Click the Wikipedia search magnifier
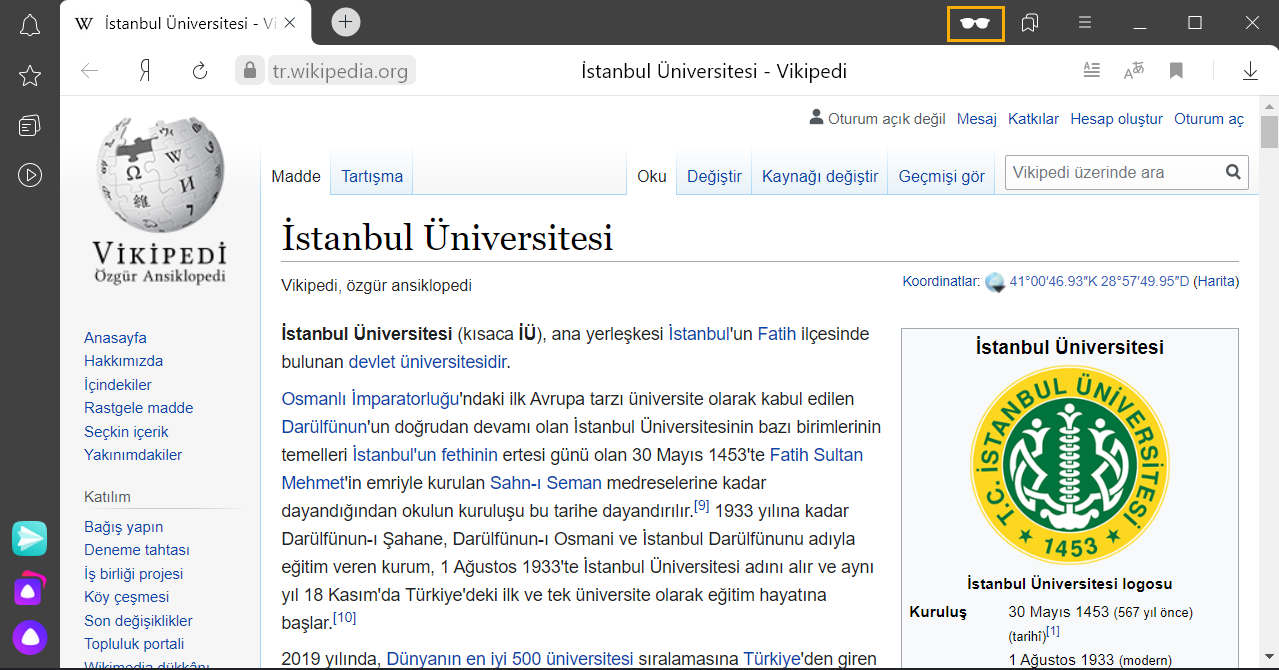This screenshot has height=670, width=1279. (1234, 172)
